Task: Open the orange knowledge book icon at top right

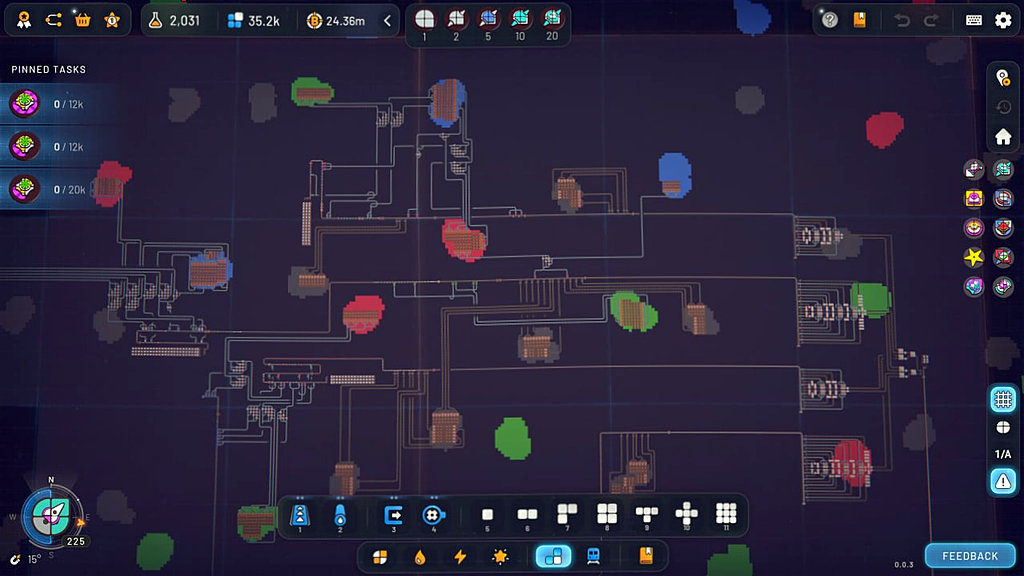Action: pos(859,20)
